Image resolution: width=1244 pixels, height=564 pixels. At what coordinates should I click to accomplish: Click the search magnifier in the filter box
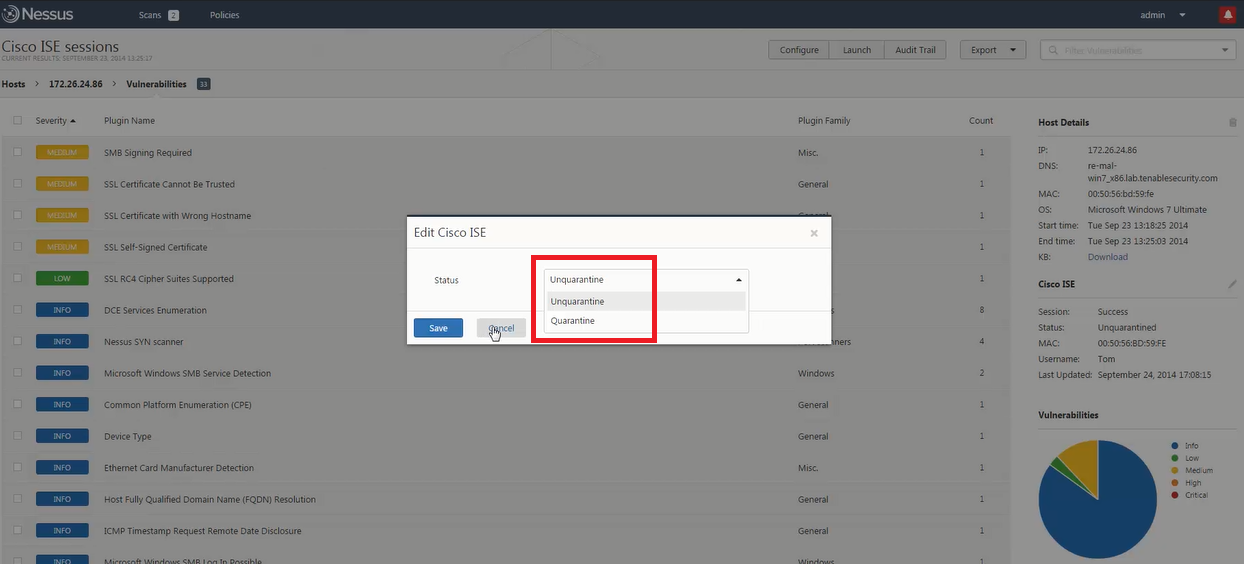(1053, 50)
